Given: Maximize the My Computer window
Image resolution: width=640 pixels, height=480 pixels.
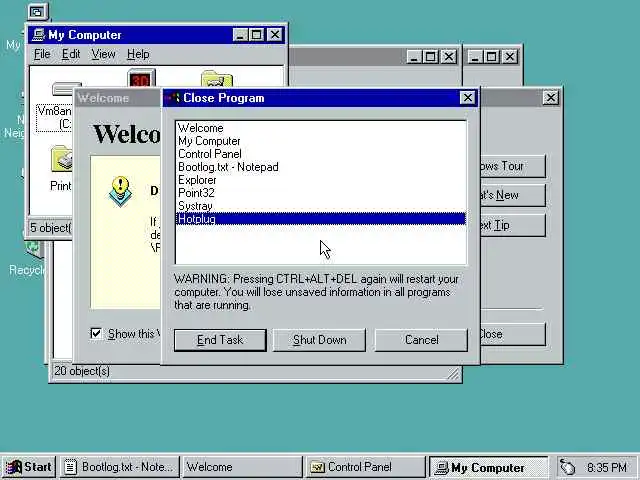Looking at the screenshot, I should pos(256,35).
